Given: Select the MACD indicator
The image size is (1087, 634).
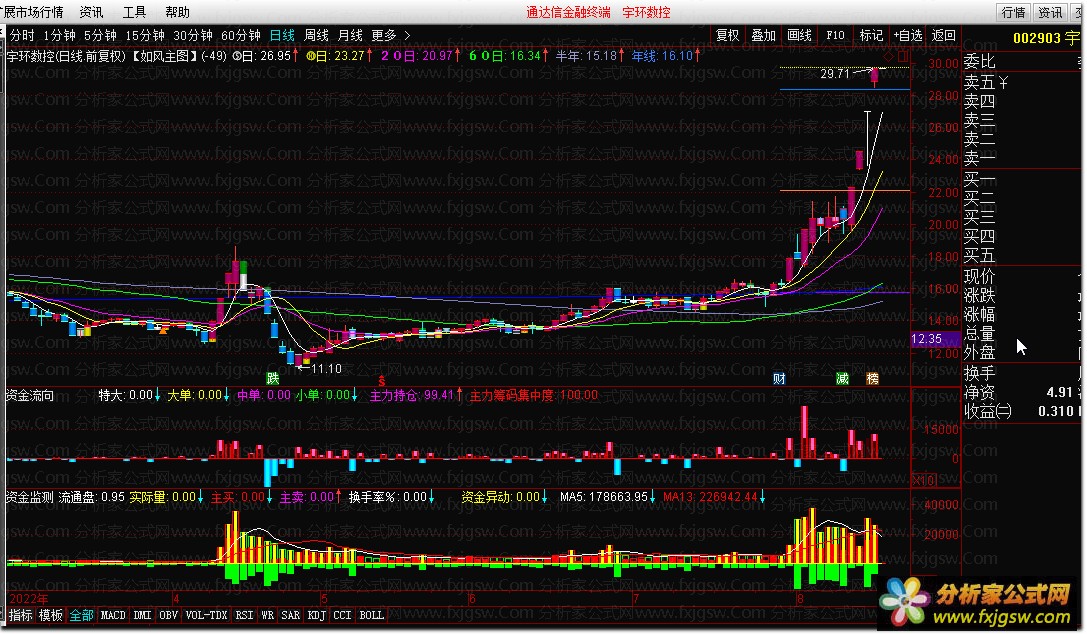Looking at the screenshot, I should [113, 615].
